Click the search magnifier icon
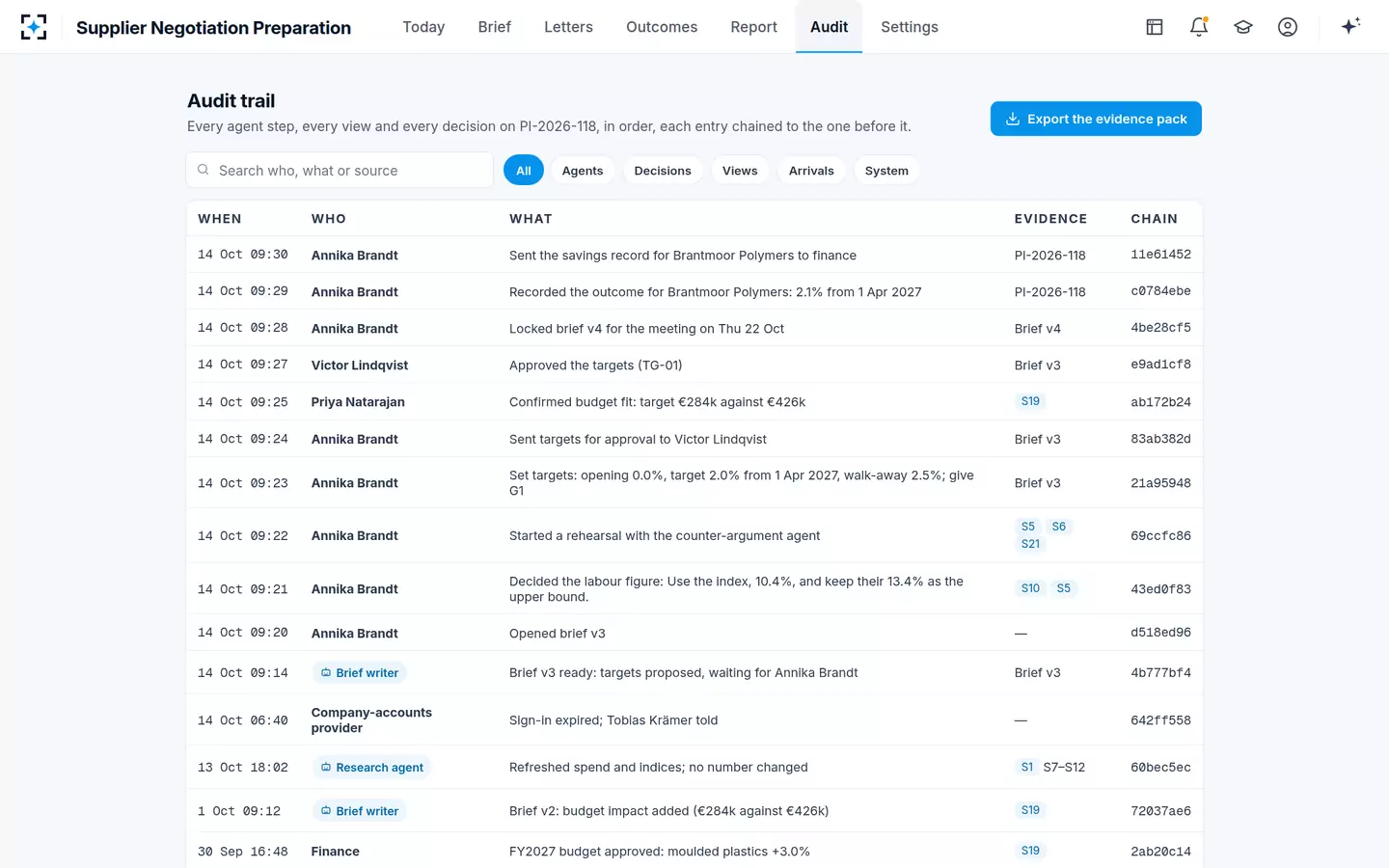 (x=204, y=170)
